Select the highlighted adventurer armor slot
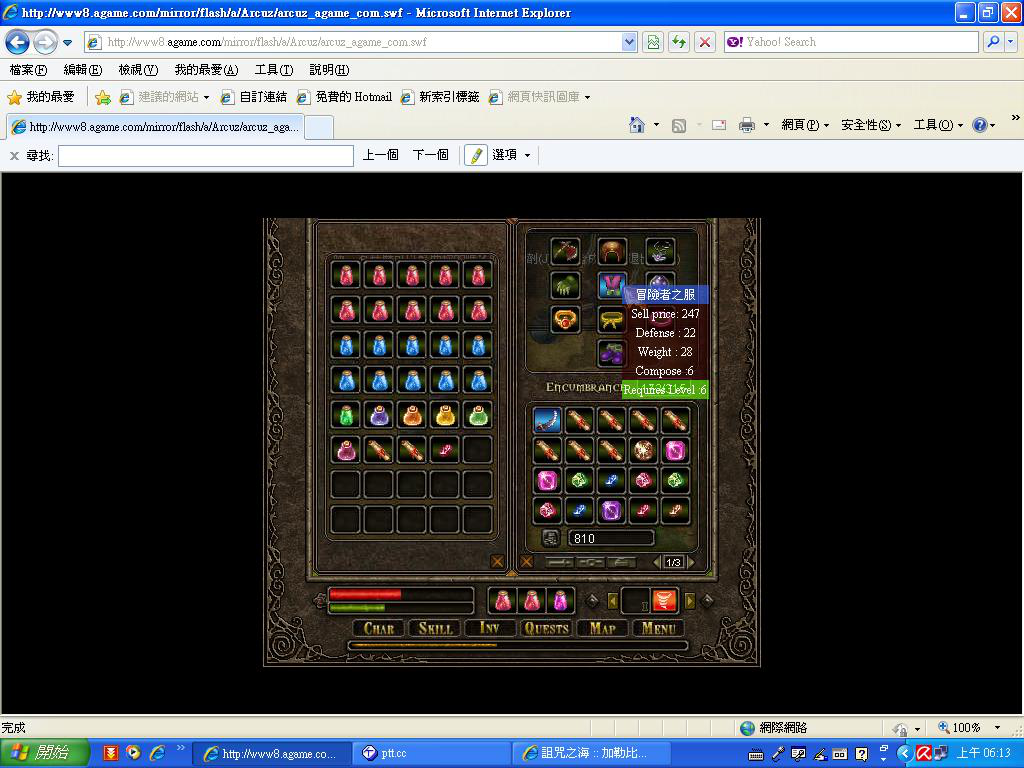Screen dimensions: 1024x768 click(x=612, y=285)
